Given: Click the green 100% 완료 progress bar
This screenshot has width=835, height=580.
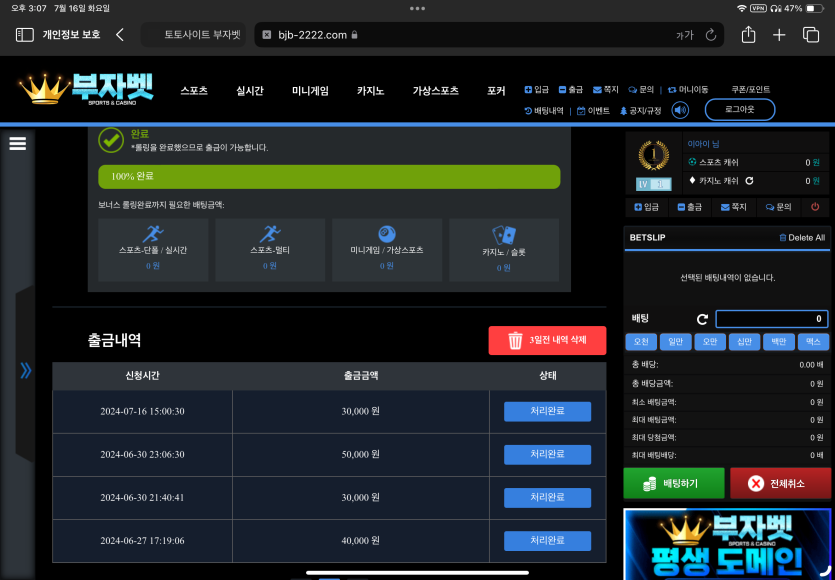Looking at the screenshot, I should 329,176.
